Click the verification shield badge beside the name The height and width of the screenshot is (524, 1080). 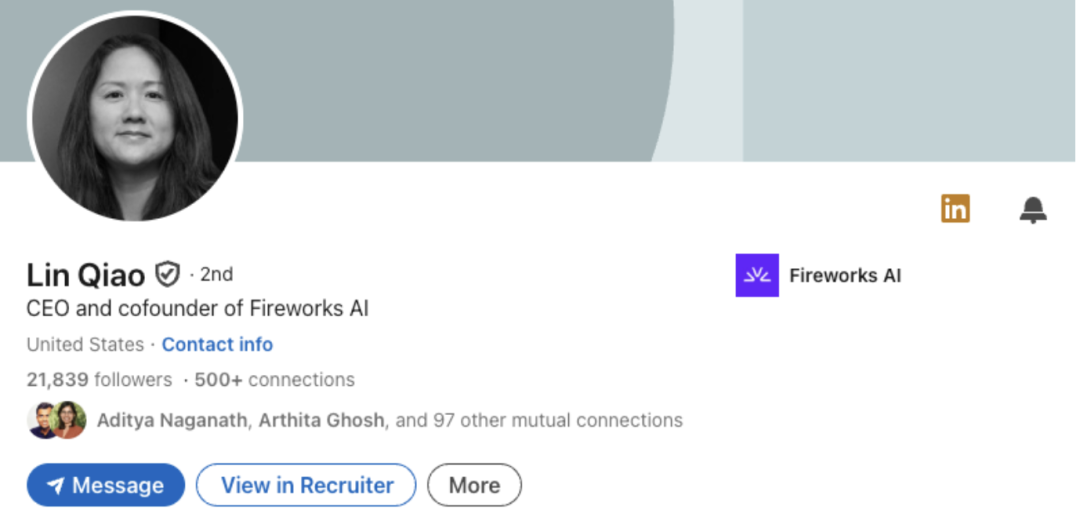[x=167, y=274]
